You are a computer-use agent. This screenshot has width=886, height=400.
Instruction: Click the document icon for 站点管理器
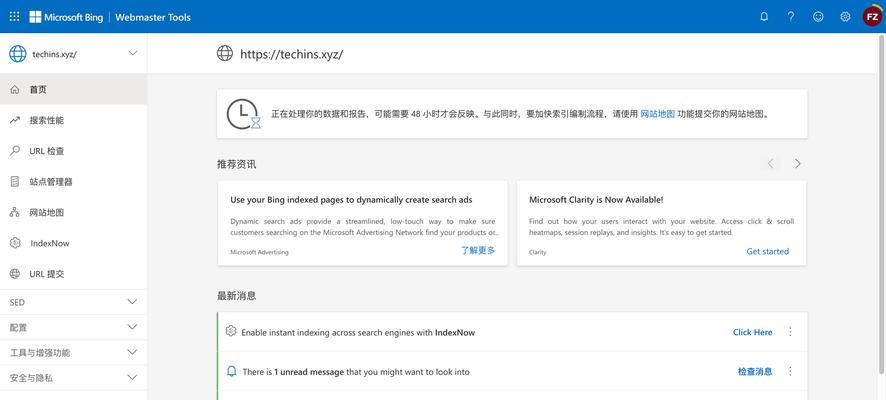[x=15, y=182]
